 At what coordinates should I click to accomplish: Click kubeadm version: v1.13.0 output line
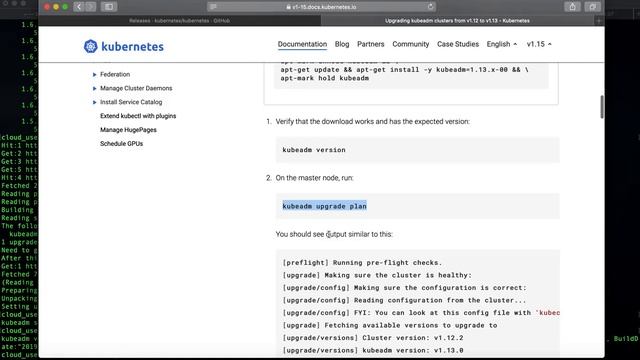point(373,350)
